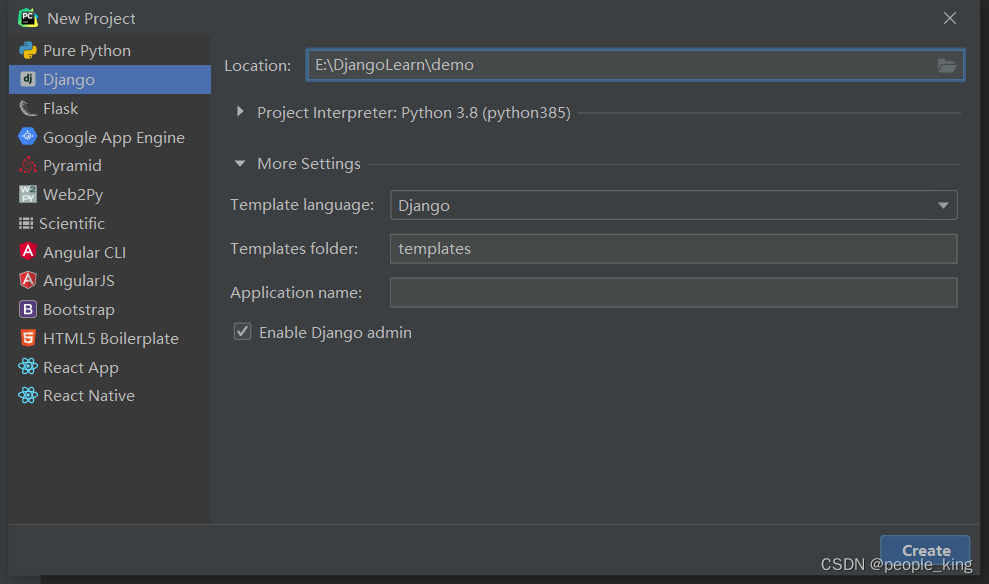Pick the Google App Engine icon
The image size is (989, 584).
point(28,137)
